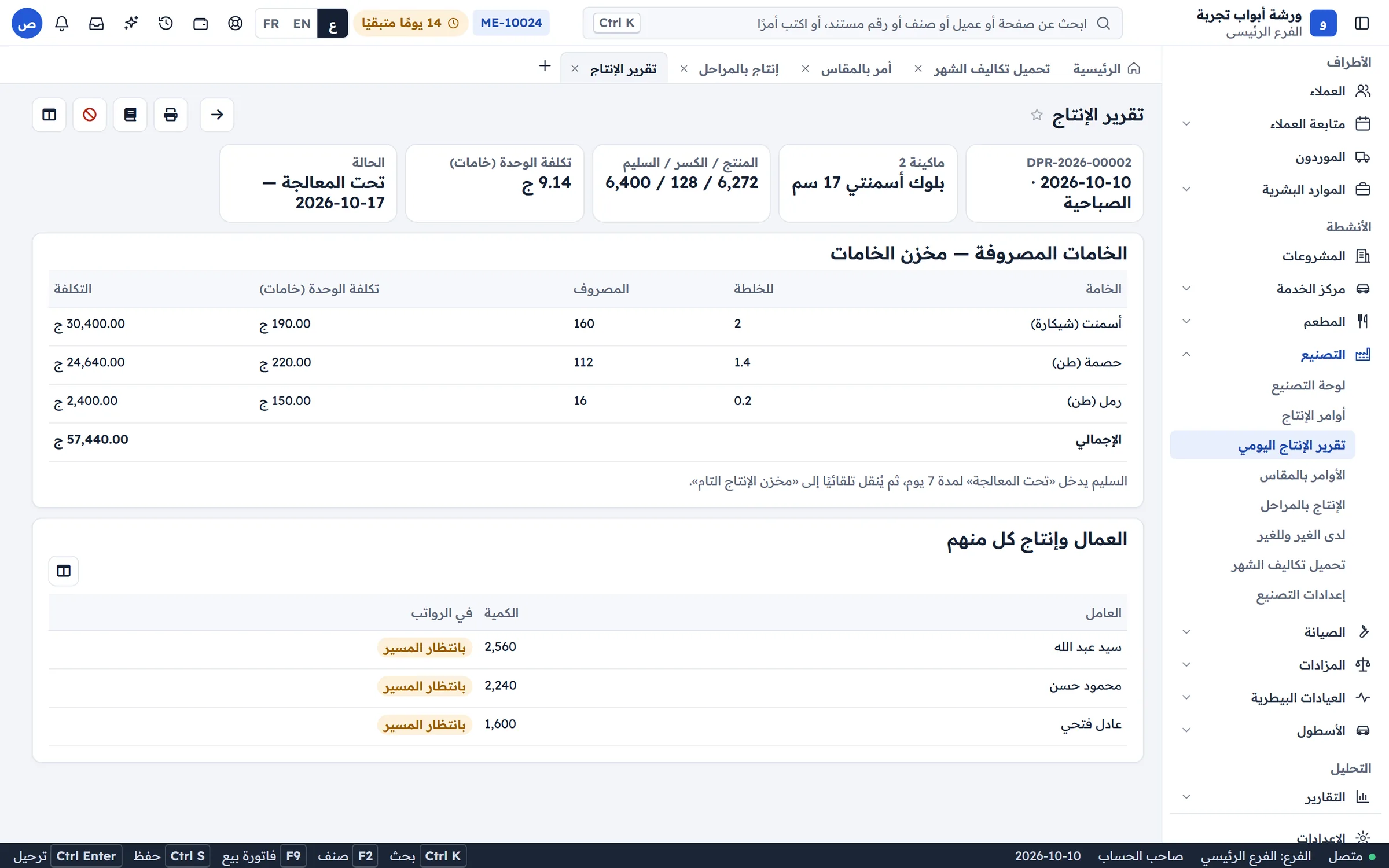Screen dimensions: 1389x868
Task: Switch language to FR
Action: [x=271, y=23]
